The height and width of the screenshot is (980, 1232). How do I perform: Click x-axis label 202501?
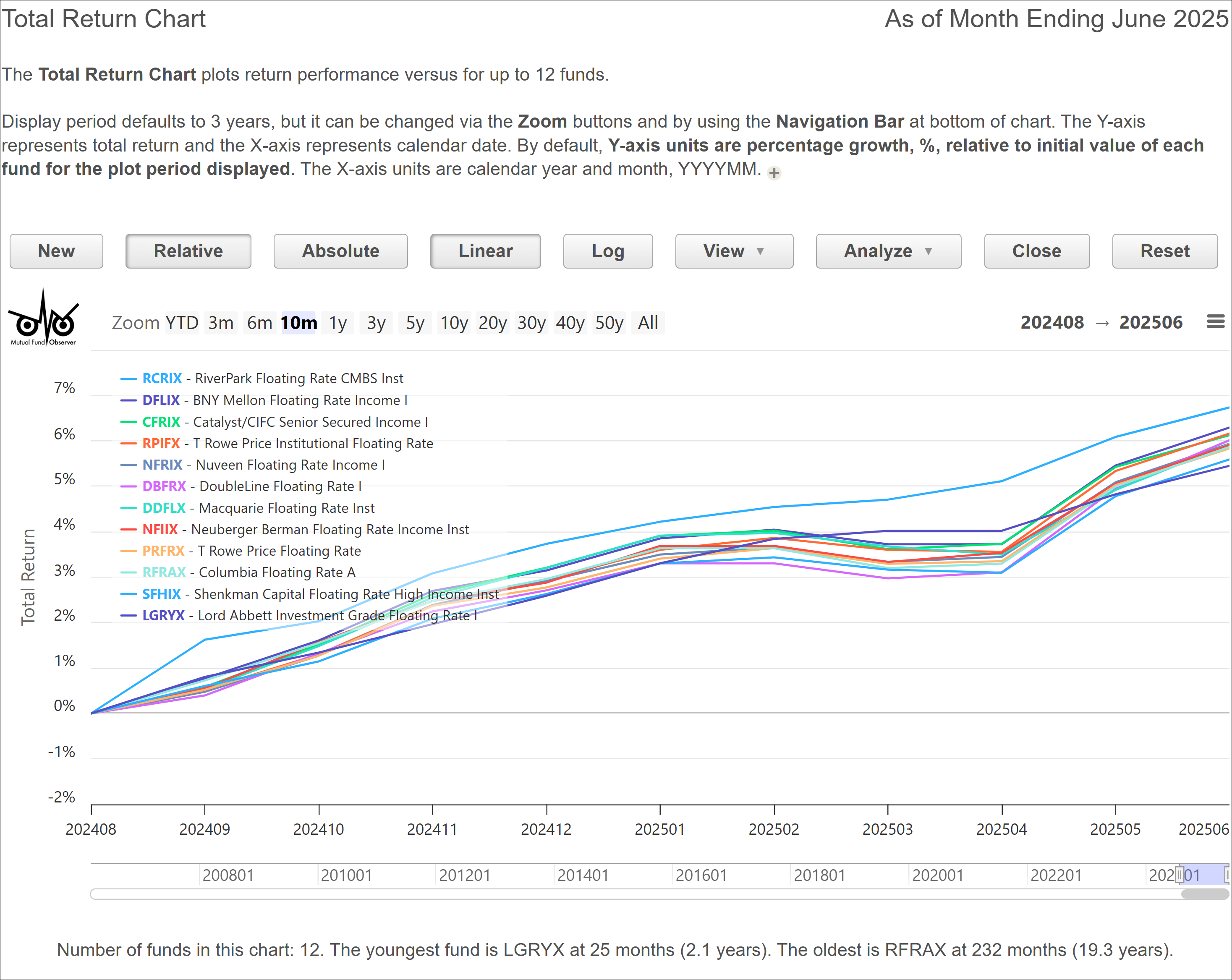click(x=660, y=829)
